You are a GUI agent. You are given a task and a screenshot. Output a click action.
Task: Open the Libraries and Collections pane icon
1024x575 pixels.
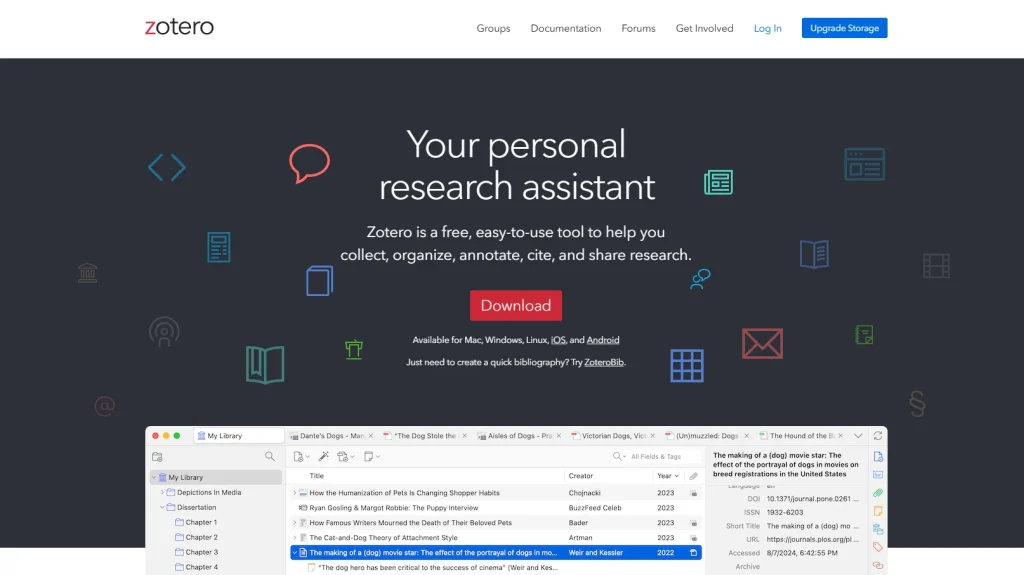[x=878, y=529]
